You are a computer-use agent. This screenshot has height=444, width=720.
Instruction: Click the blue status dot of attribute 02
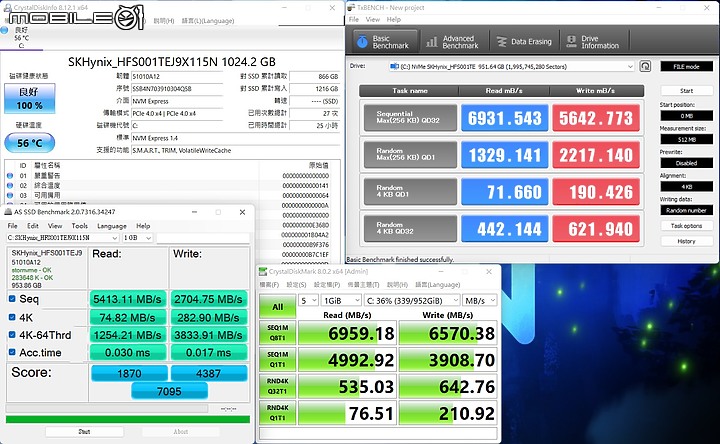click(10, 185)
